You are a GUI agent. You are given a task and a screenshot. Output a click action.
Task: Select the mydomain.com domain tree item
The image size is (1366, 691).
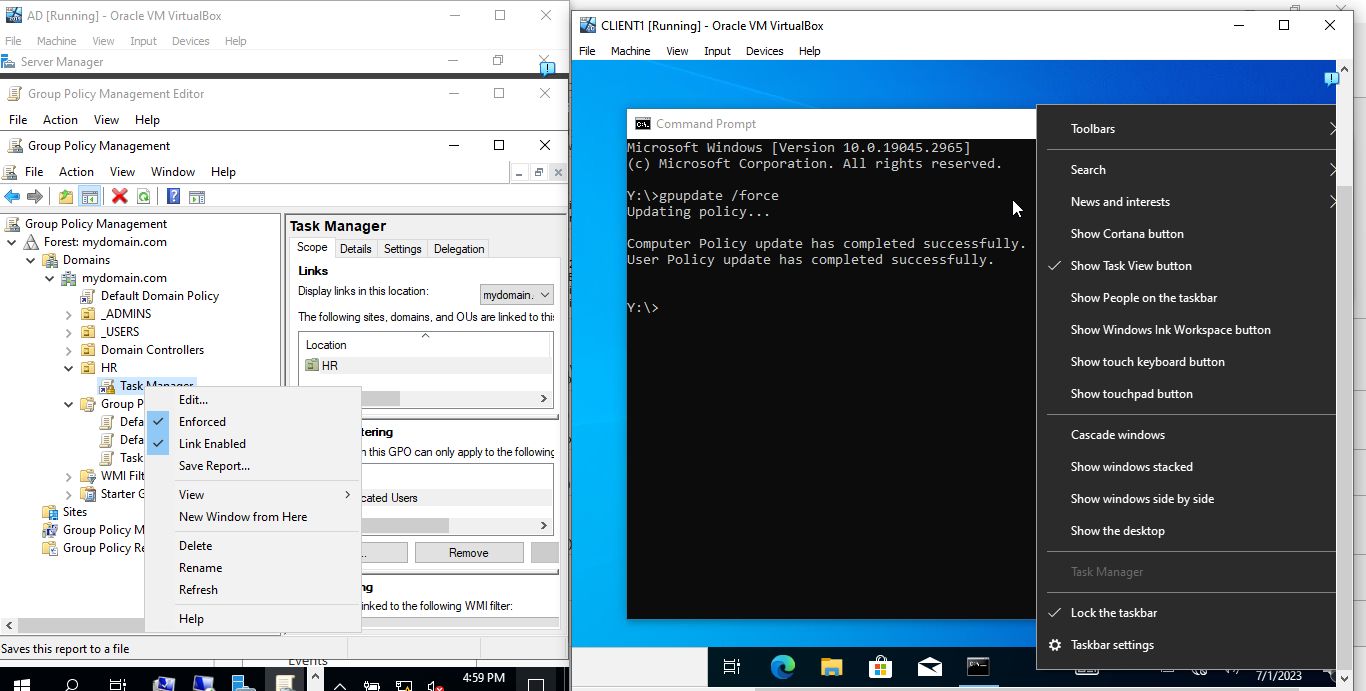124,278
